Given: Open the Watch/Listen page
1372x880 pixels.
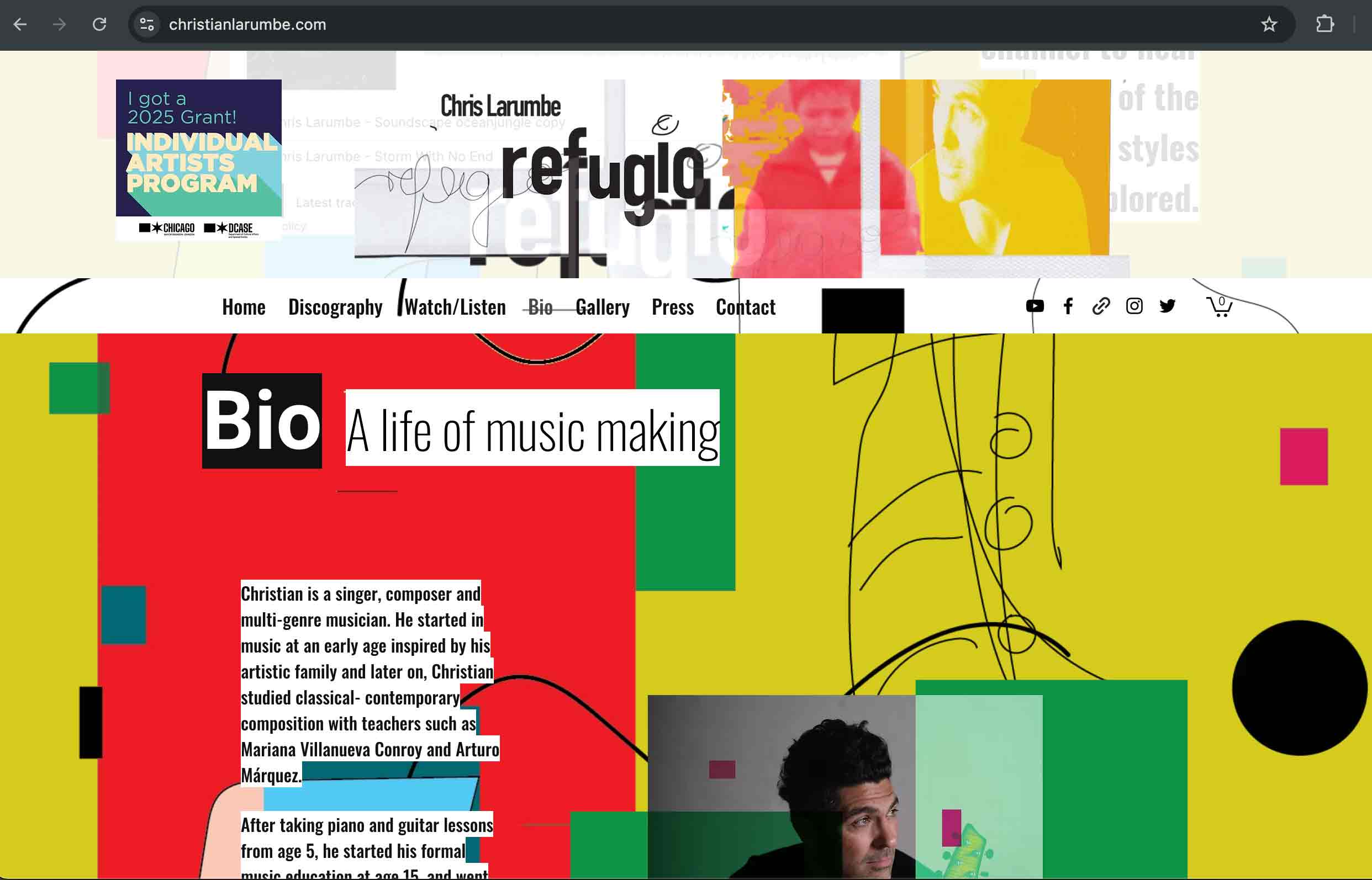Looking at the screenshot, I should pyautogui.click(x=455, y=308).
